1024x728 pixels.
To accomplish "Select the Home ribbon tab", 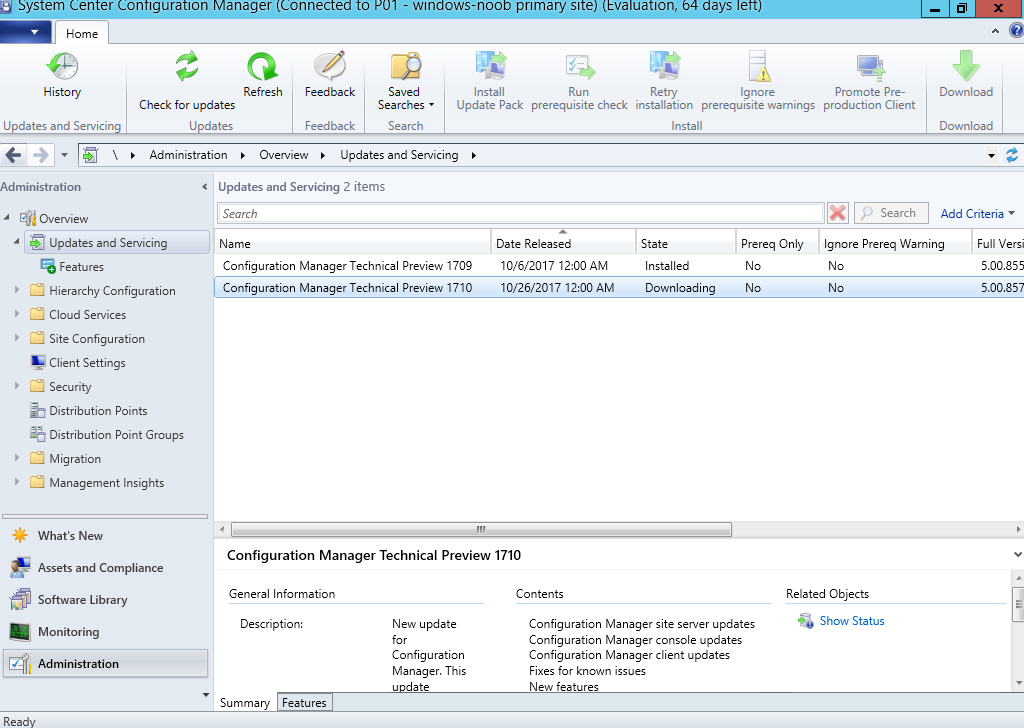I will [x=82, y=33].
